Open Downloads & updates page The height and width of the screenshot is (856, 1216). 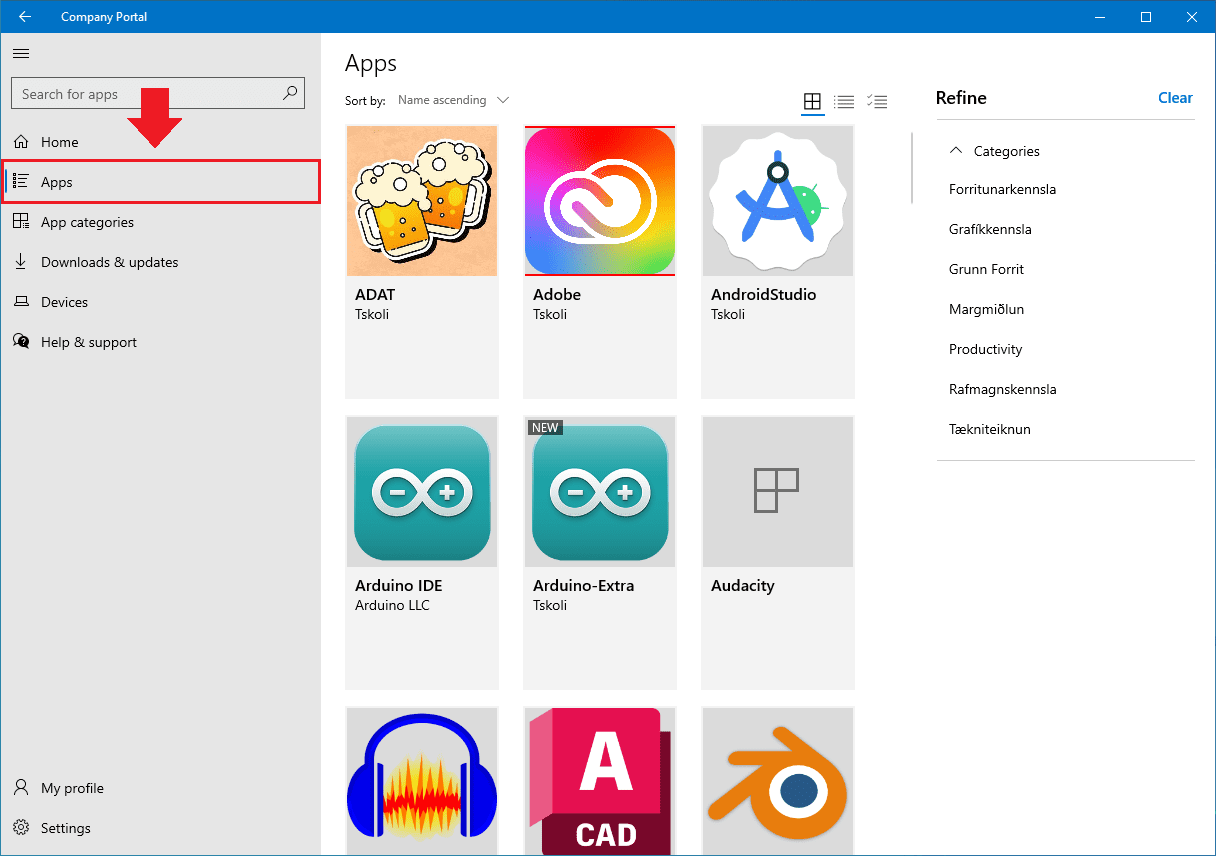[109, 262]
